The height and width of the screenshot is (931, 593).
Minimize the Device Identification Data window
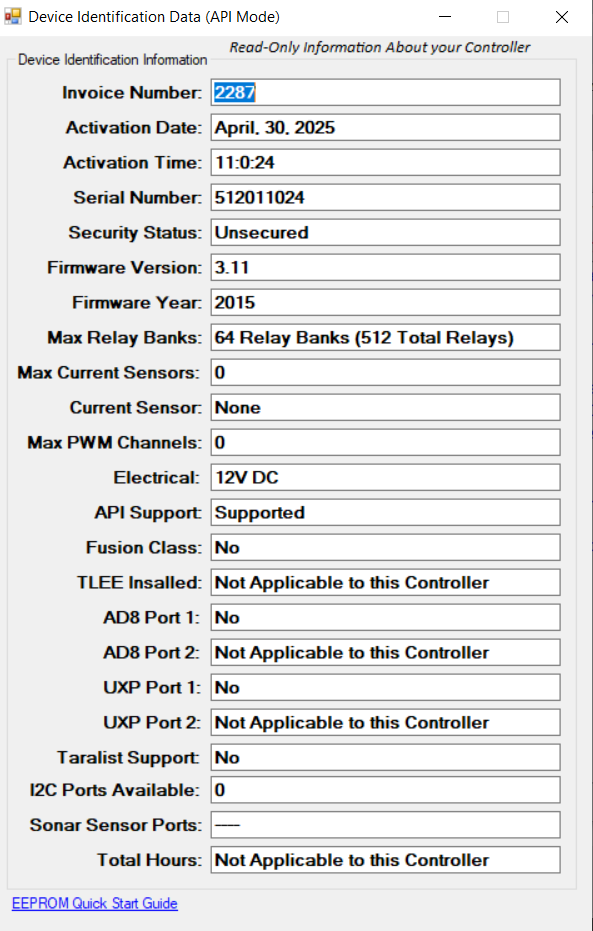445,17
